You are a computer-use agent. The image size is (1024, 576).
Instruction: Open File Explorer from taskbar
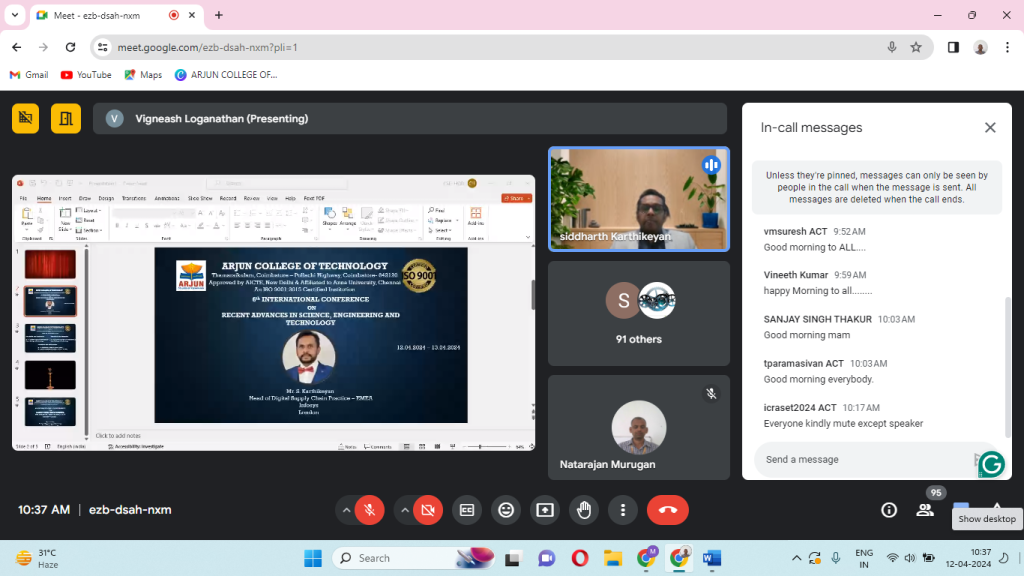(613, 558)
